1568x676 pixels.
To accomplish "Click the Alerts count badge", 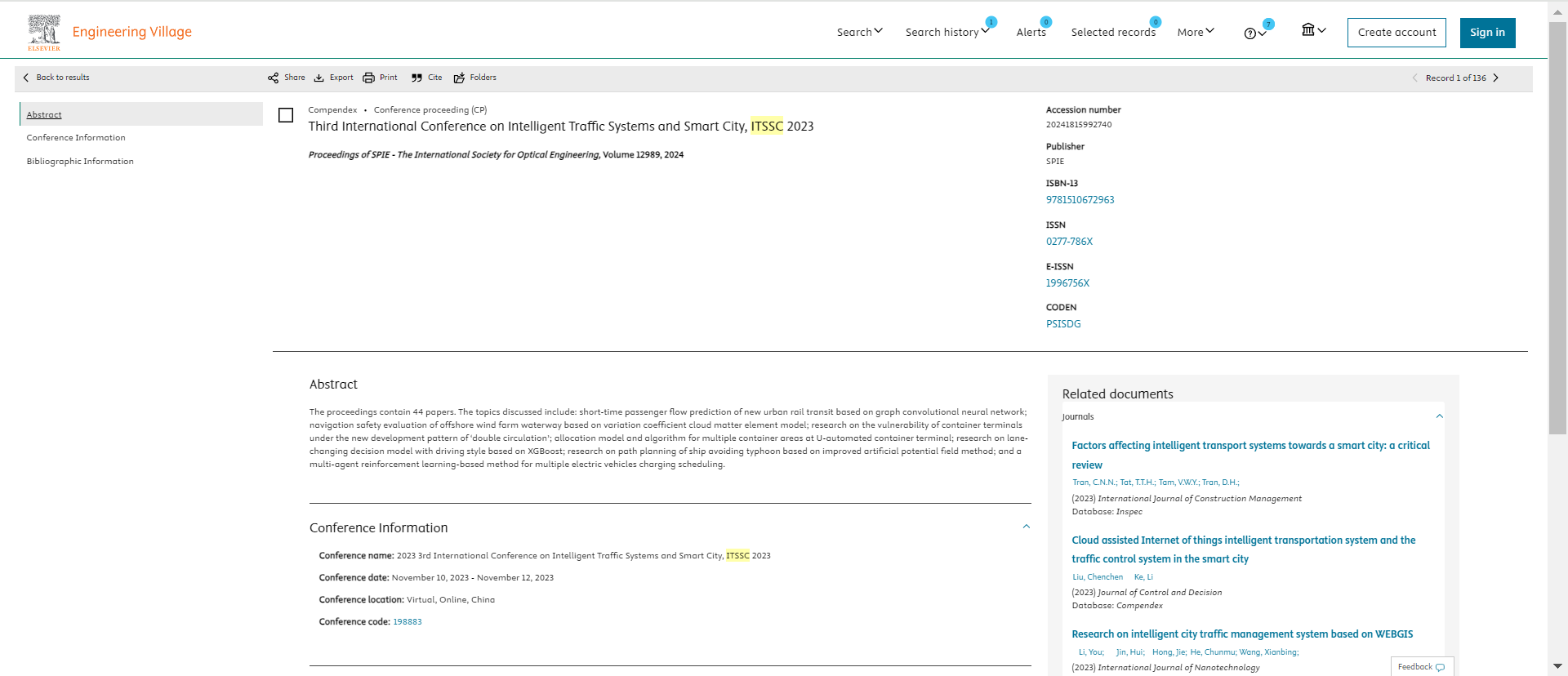I will point(1046,22).
